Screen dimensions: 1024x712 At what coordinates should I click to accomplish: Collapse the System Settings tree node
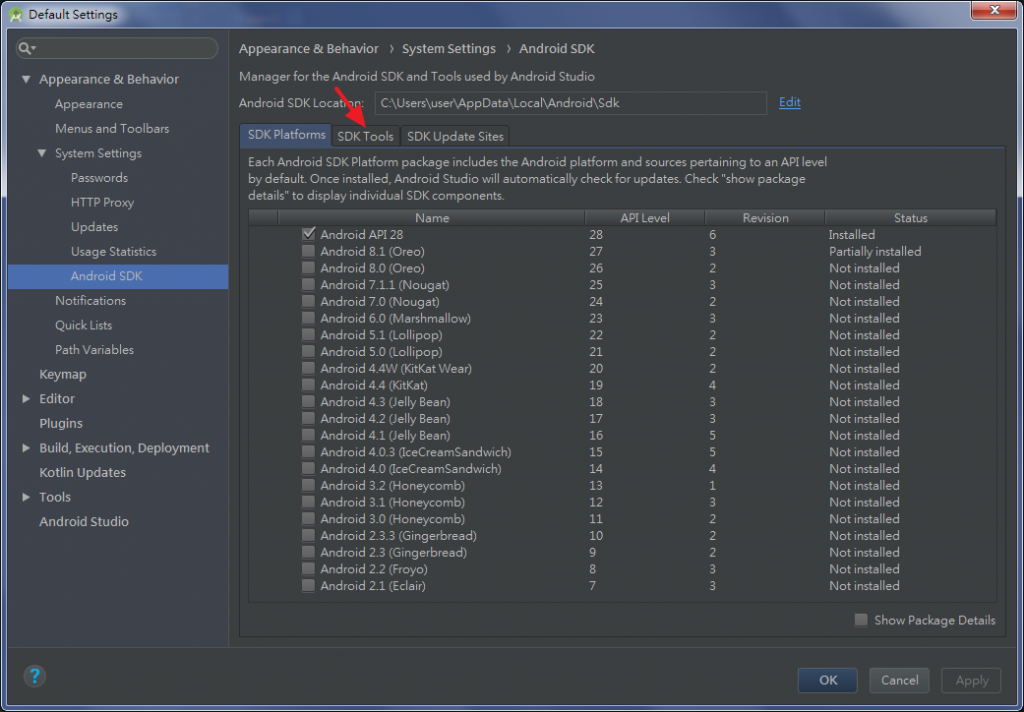click(42, 153)
